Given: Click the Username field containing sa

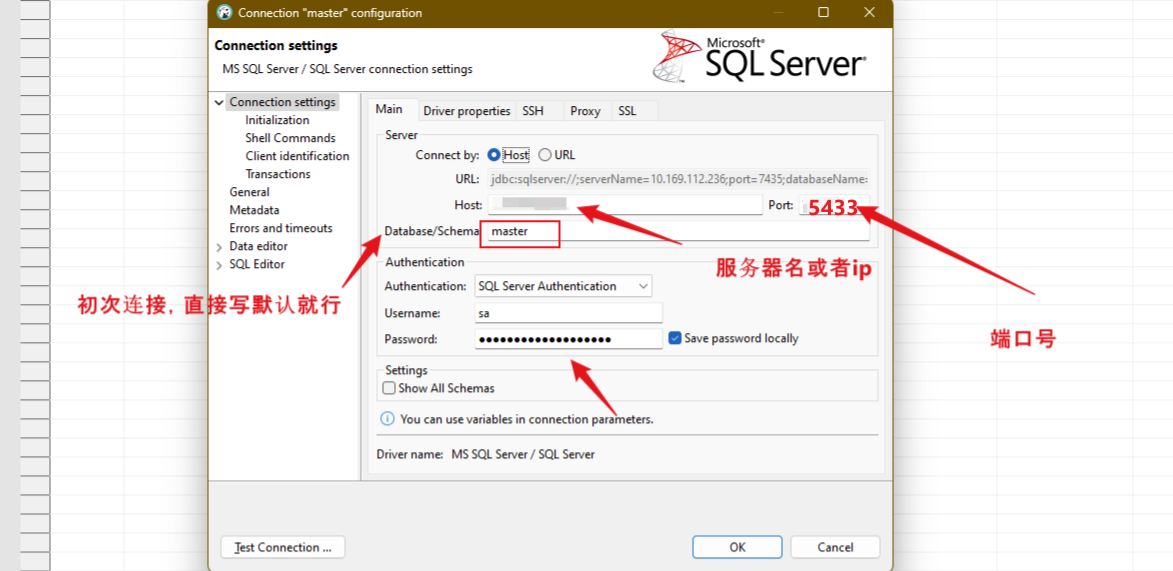Looking at the screenshot, I should [569, 313].
